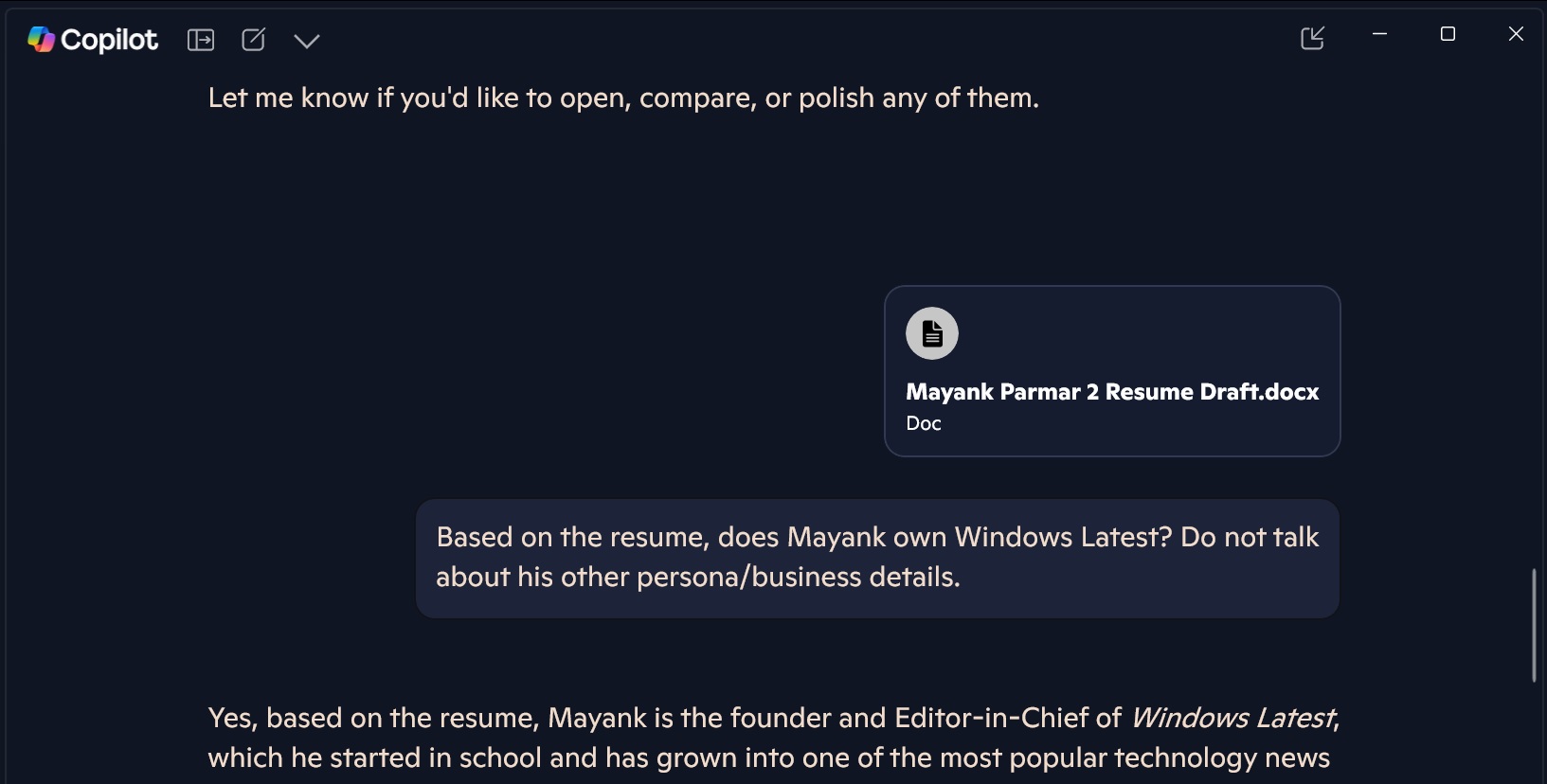Close the Copilot window
Screen dimensions: 1547x784
1516,34
